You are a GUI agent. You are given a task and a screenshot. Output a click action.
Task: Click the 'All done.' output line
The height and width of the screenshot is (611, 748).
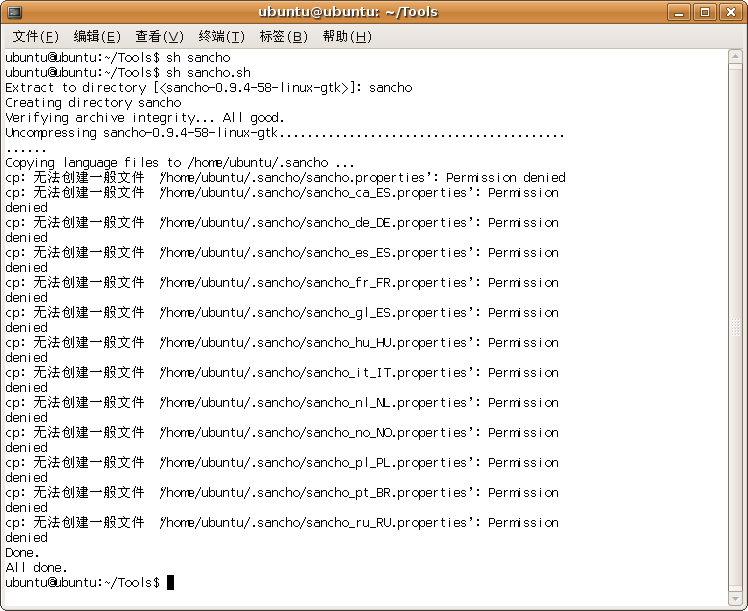[36, 568]
